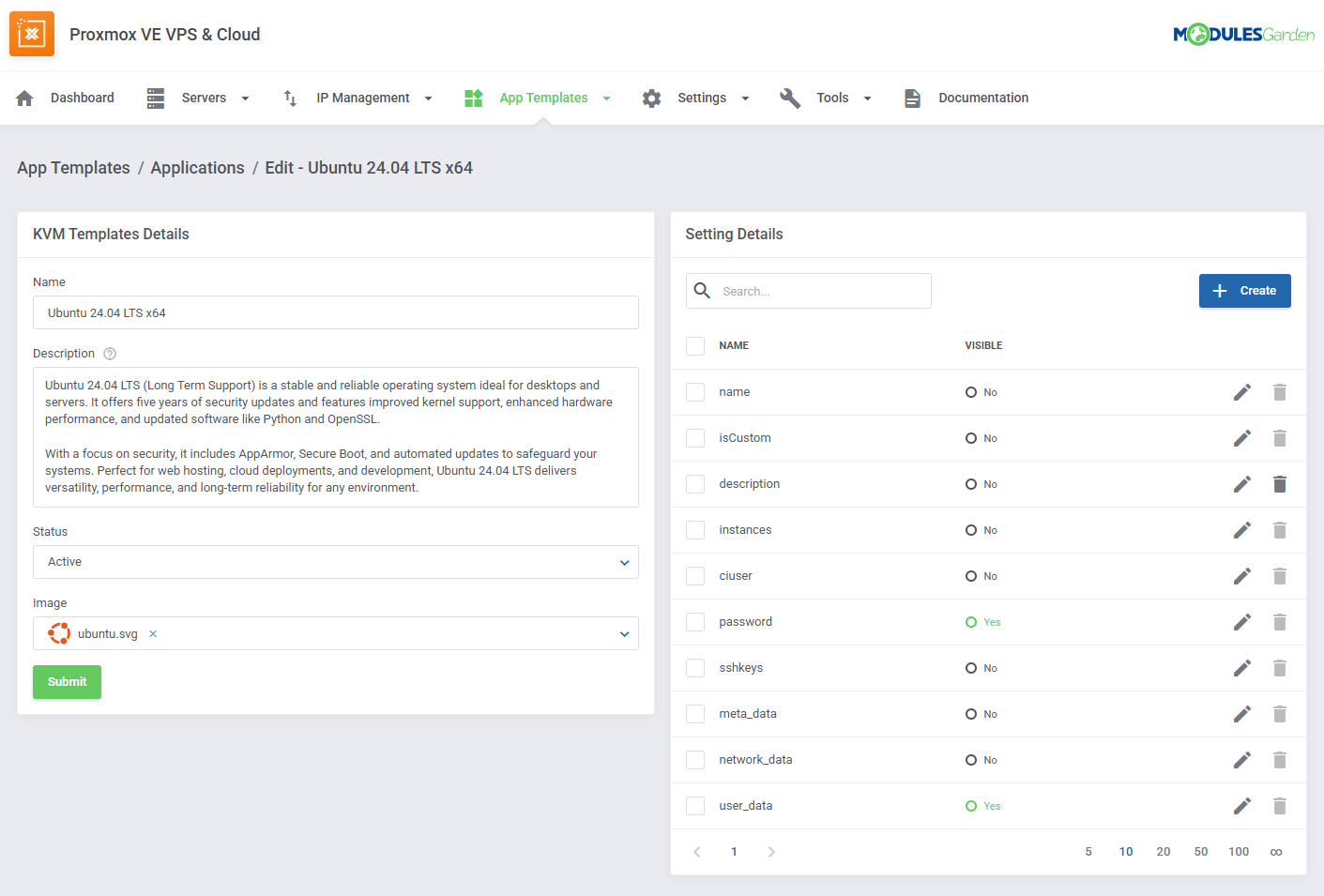Select the IP Management arrows icon

tap(289, 97)
